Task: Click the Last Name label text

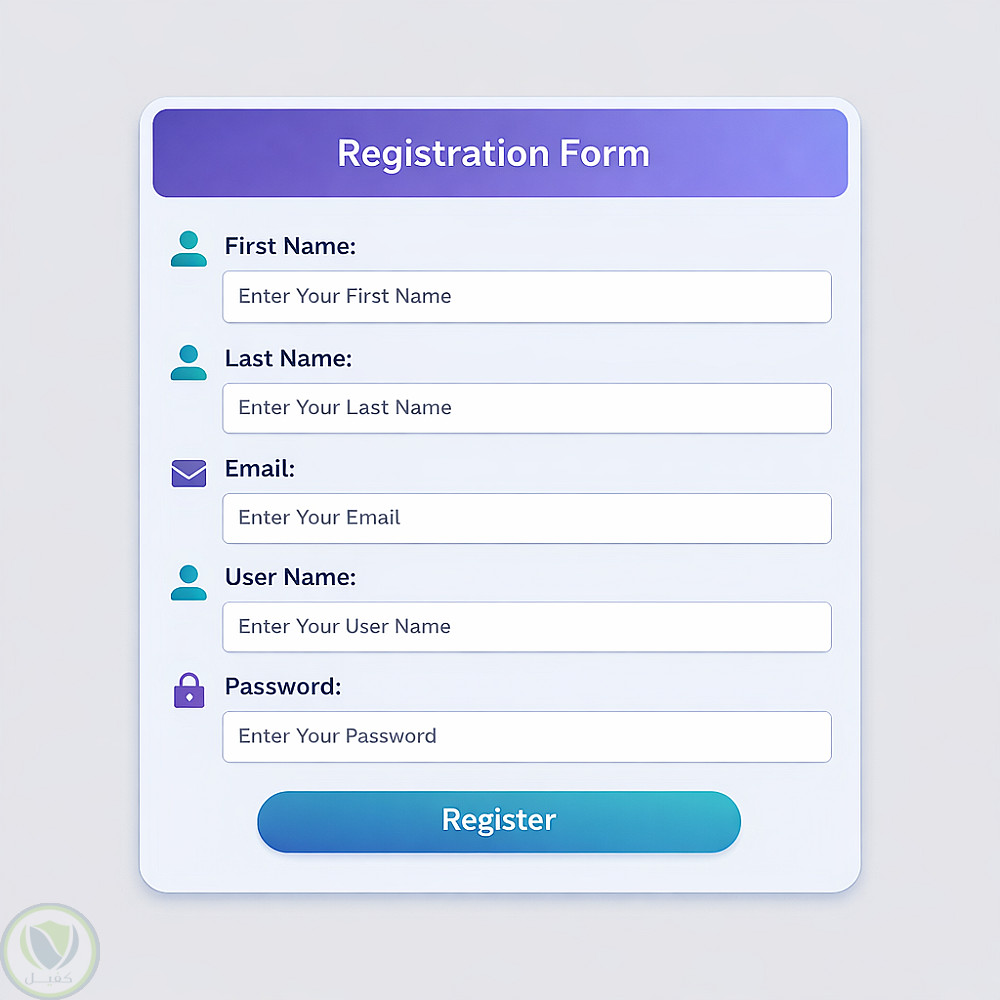Action: (x=288, y=358)
